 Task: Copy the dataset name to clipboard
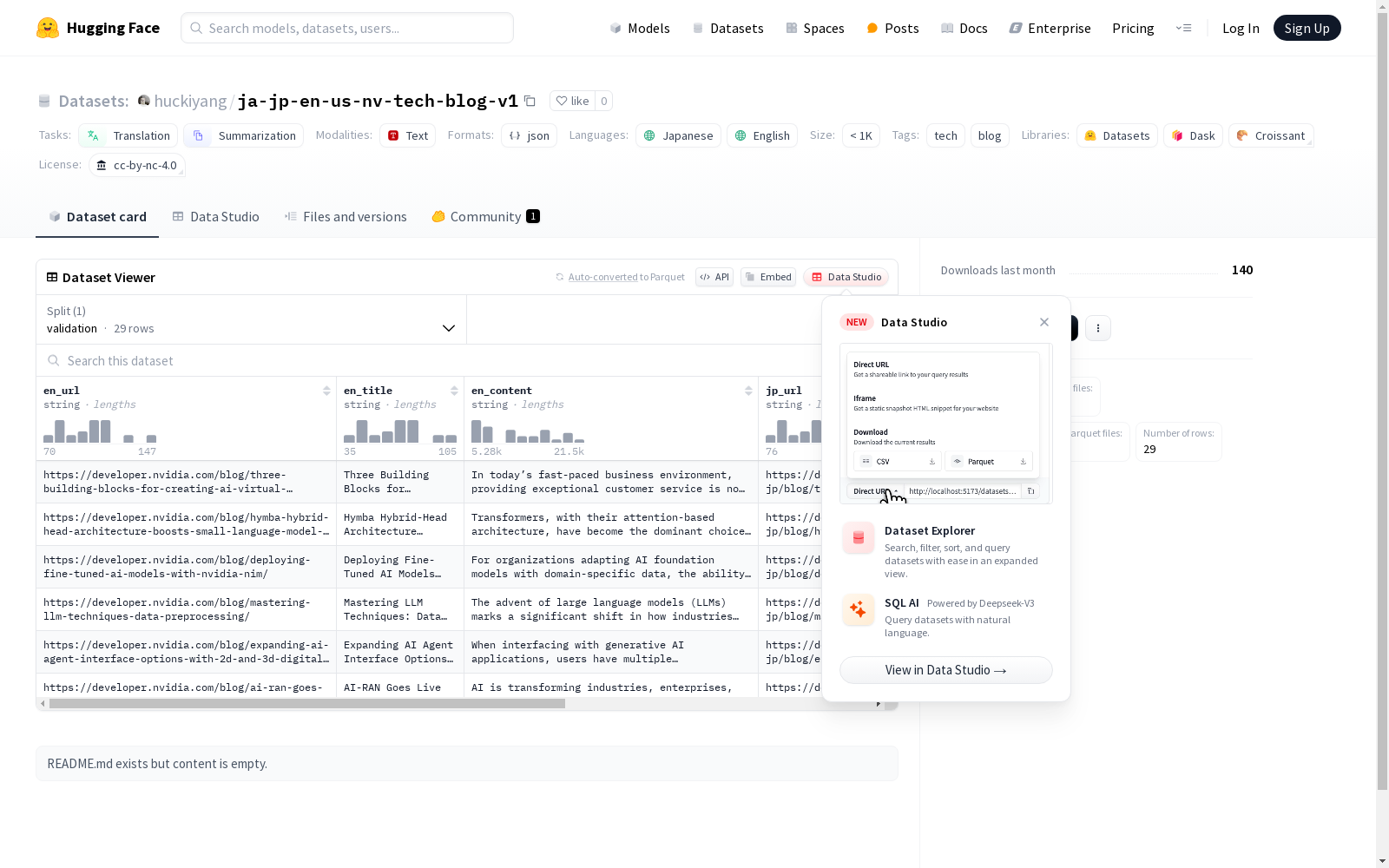pos(530,101)
